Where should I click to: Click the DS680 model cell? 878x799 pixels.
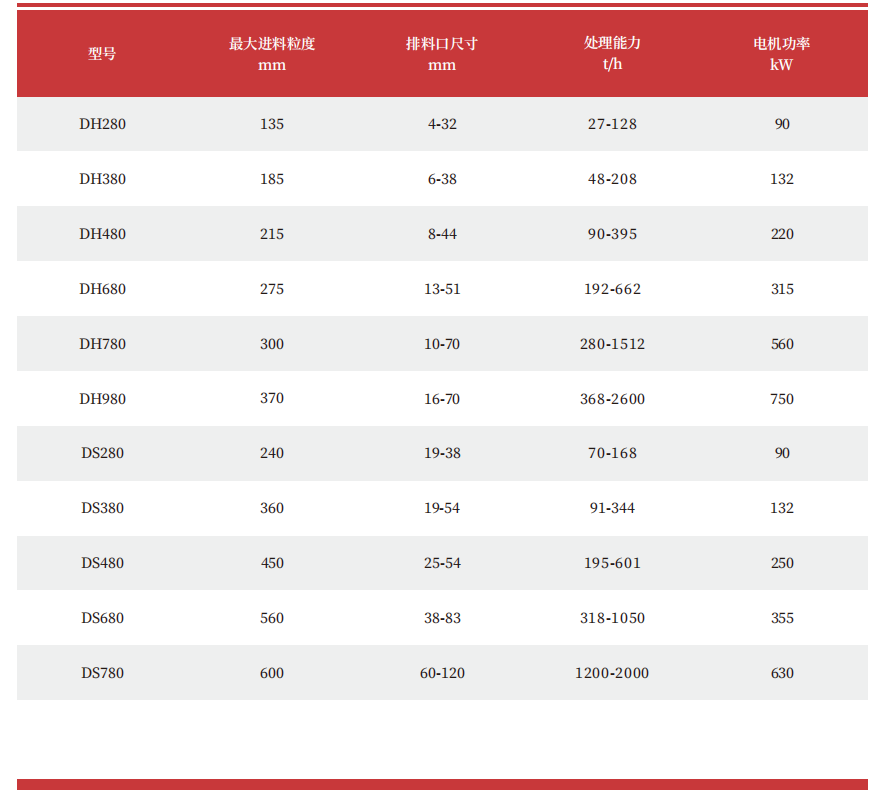(103, 618)
